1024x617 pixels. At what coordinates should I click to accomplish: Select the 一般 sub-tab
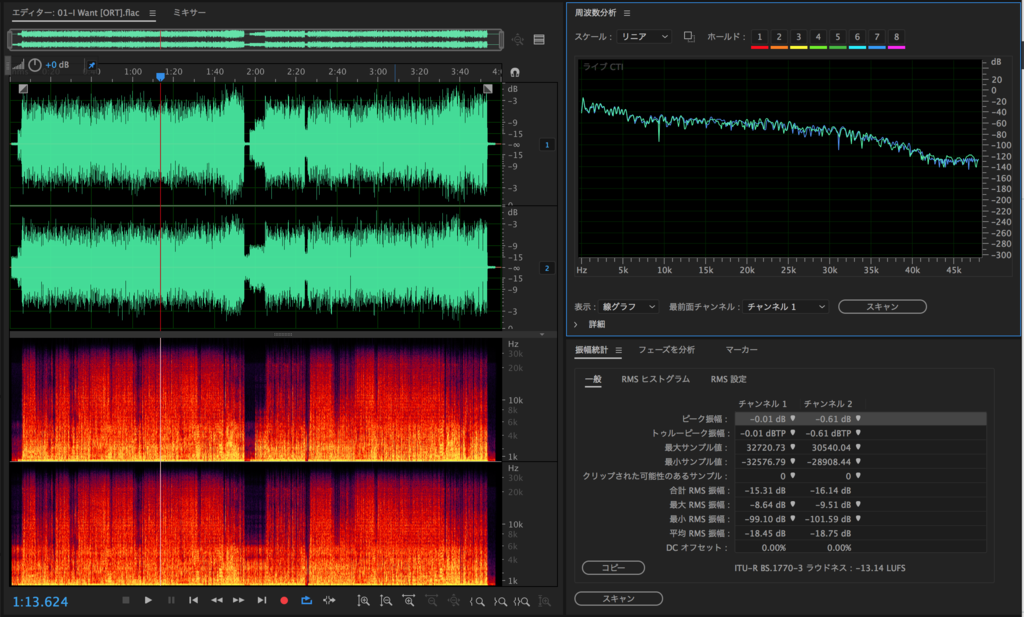point(593,379)
